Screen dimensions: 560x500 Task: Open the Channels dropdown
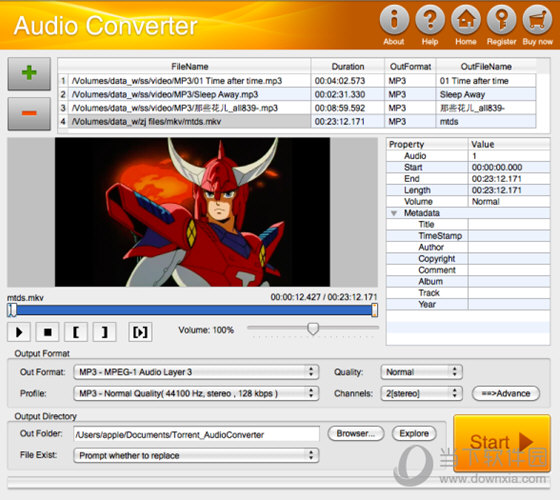point(421,394)
